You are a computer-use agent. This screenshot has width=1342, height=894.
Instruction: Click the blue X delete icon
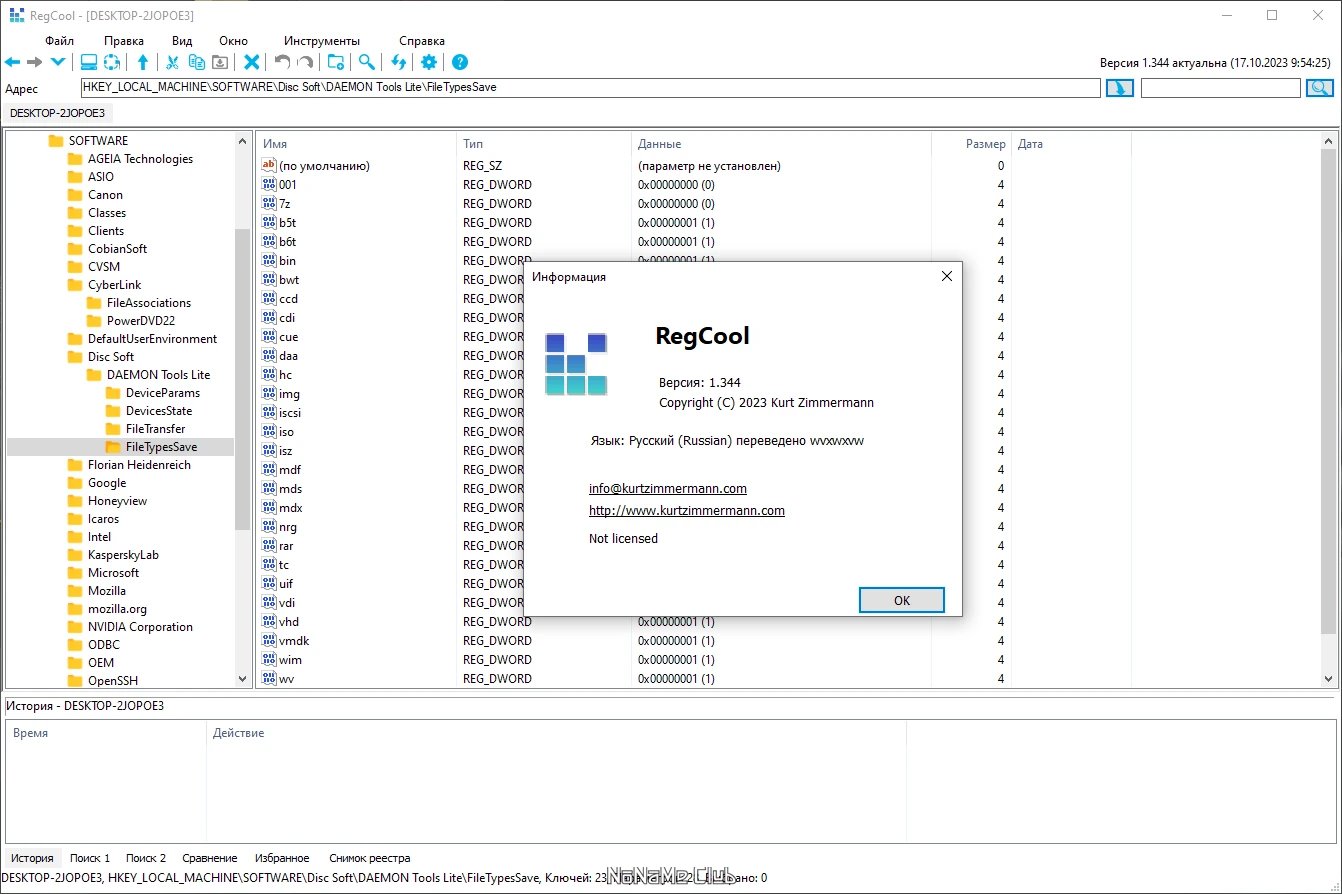[252, 62]
